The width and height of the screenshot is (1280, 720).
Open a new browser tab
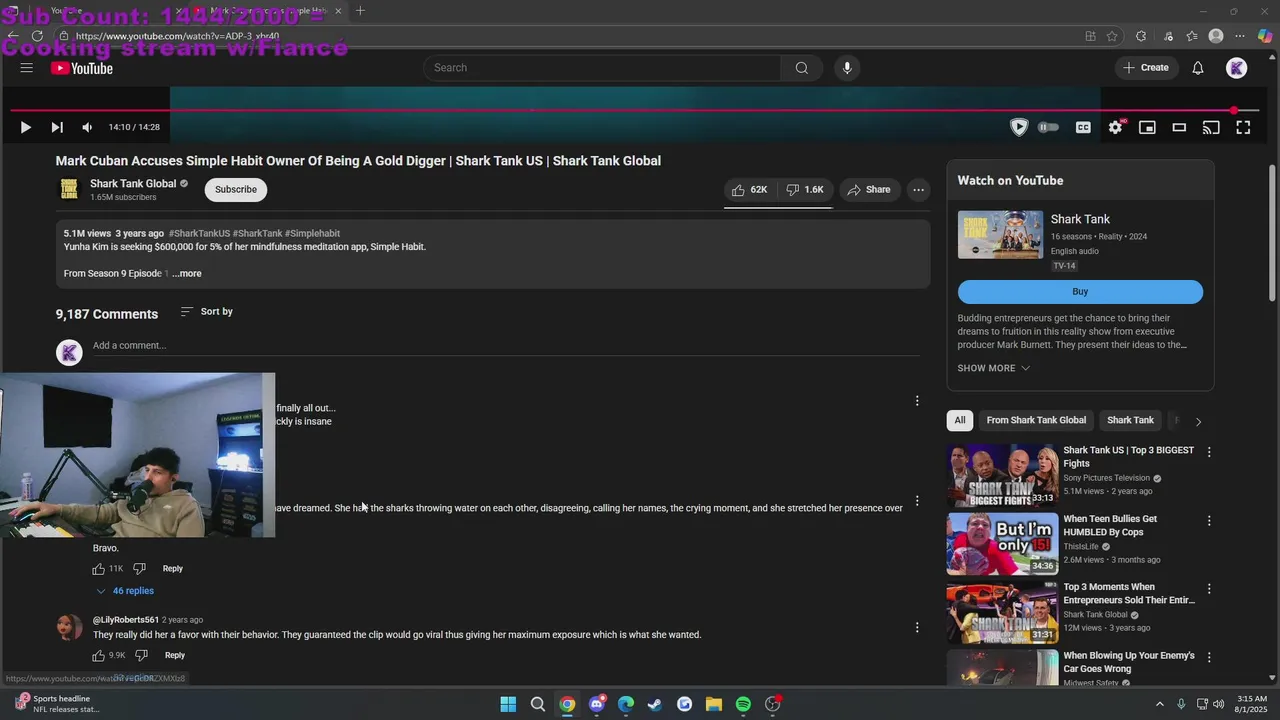click(x=360, y=11)
